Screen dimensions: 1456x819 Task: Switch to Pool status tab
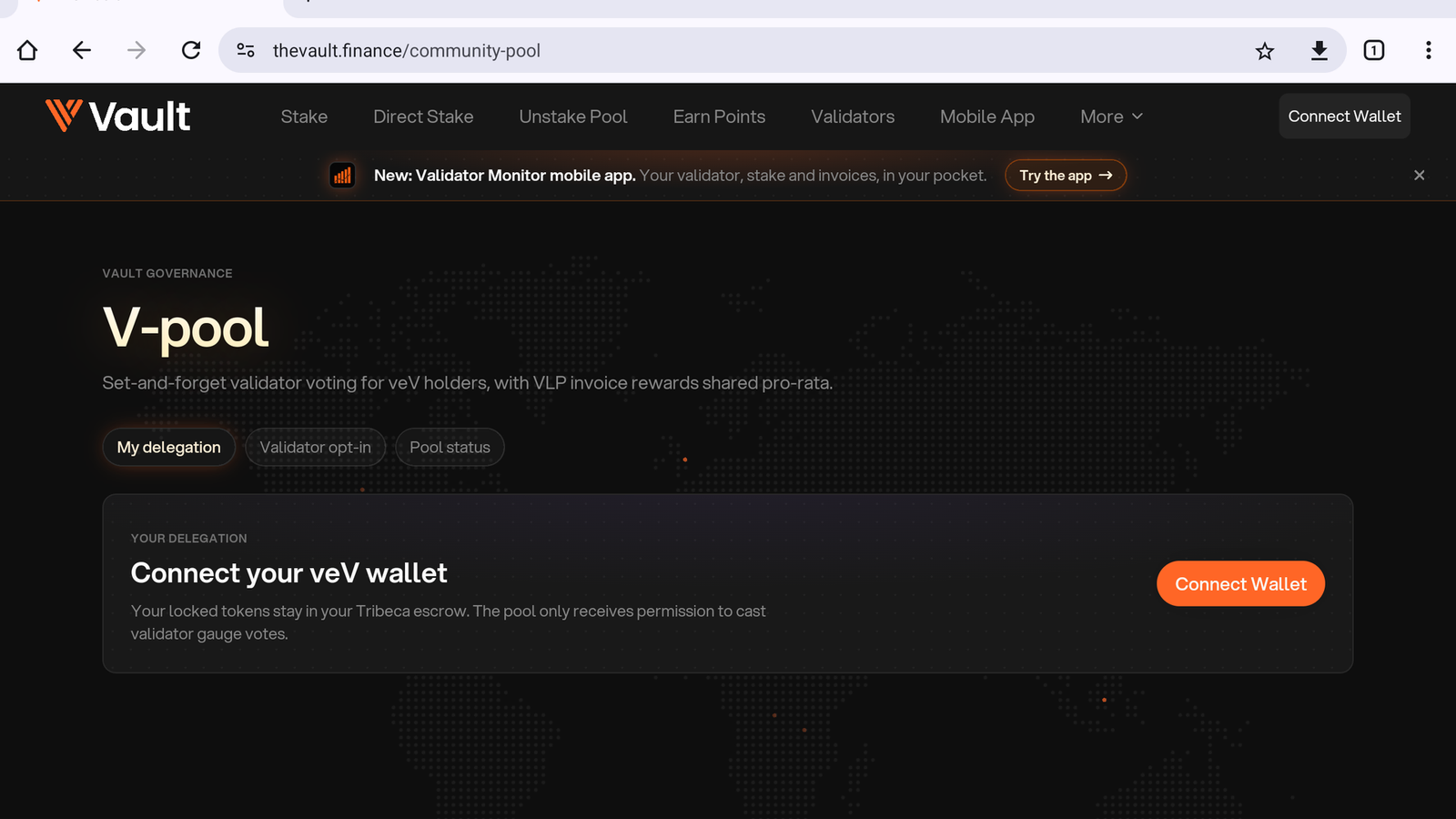tap(450, 447)
